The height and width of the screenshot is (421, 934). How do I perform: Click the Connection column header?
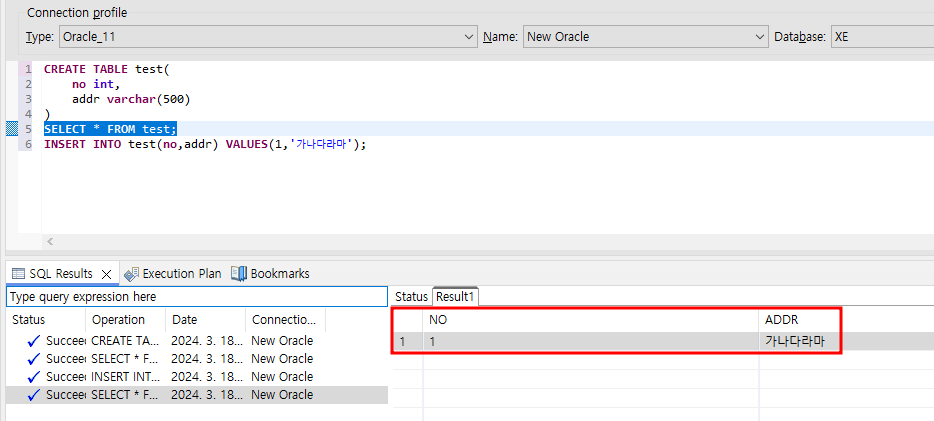[x=285, y=320]
